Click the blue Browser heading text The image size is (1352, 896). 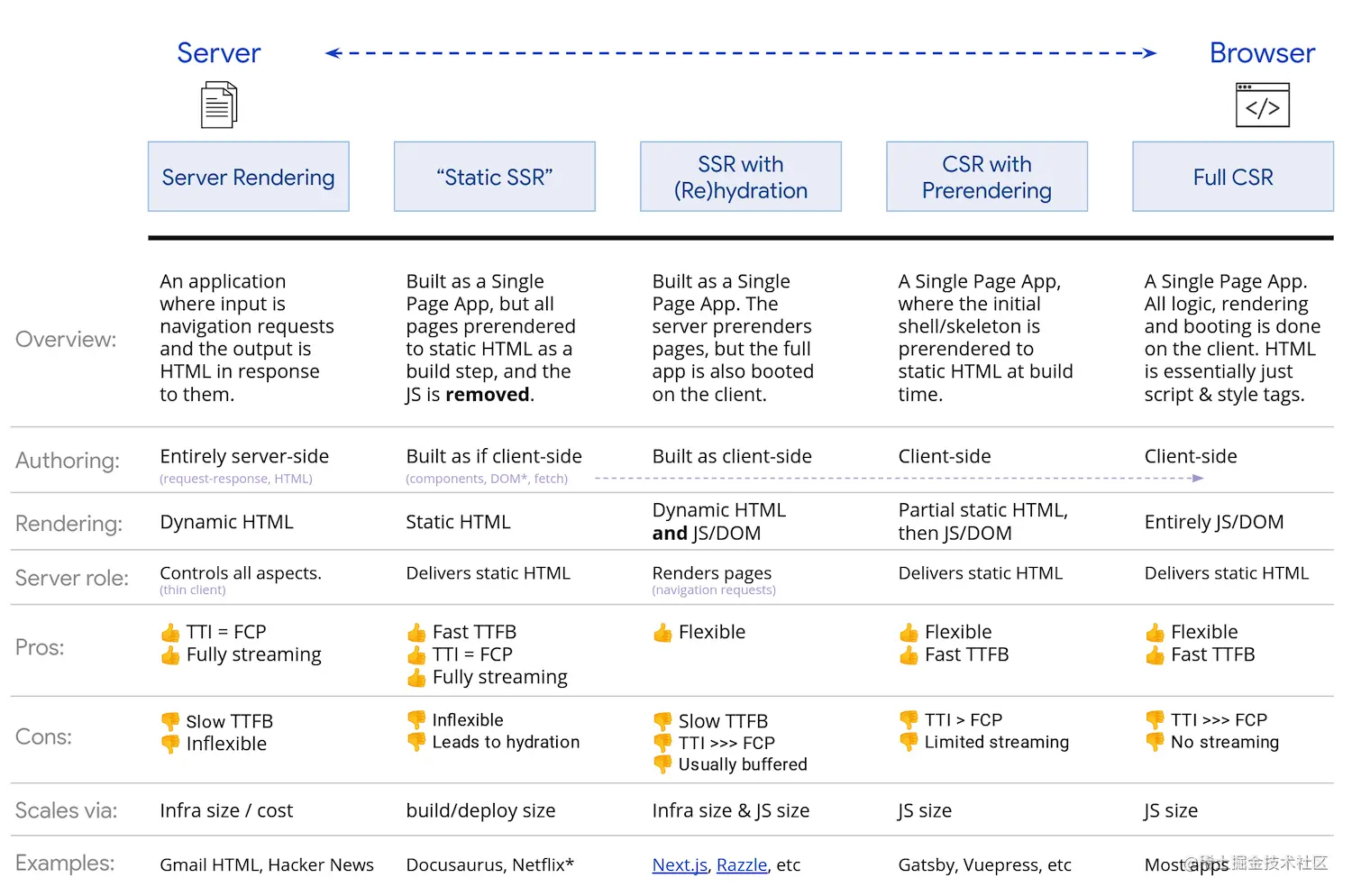1262,53
